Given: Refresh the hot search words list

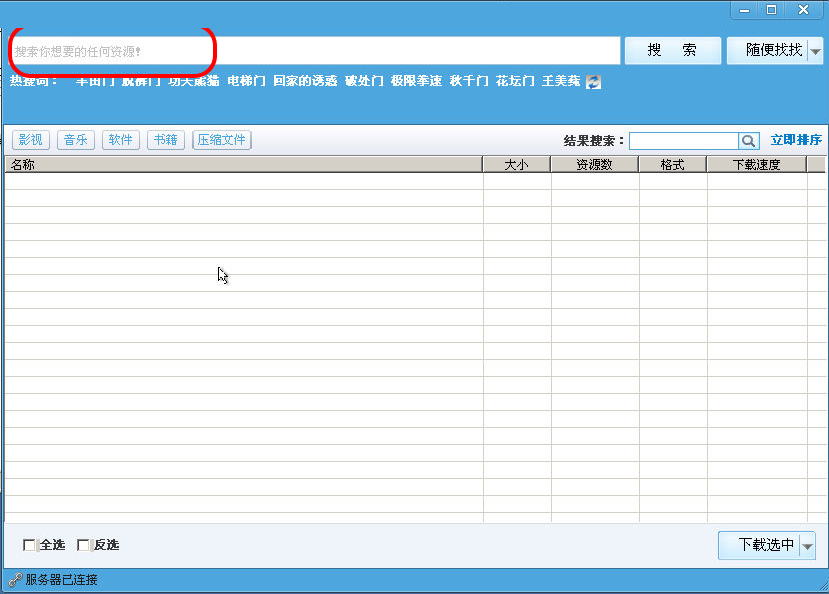Looking at the screenshot, I should [x=593, y=82].
